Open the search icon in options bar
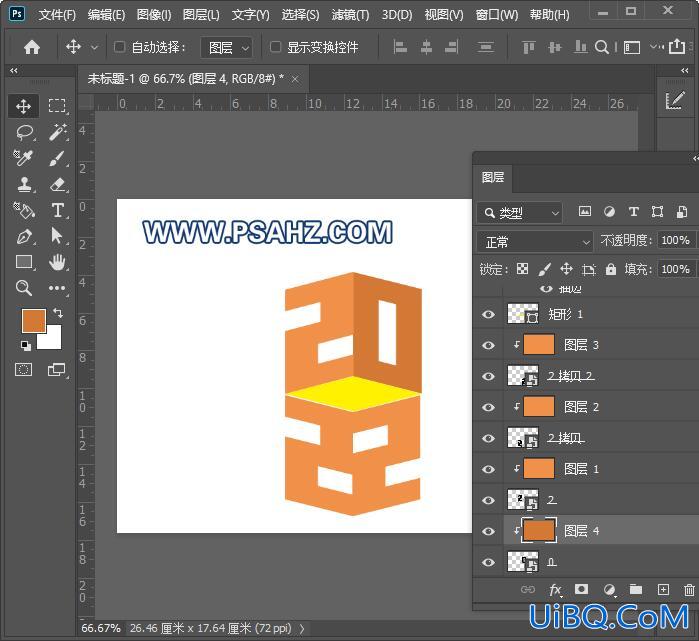 click(602, 47)
